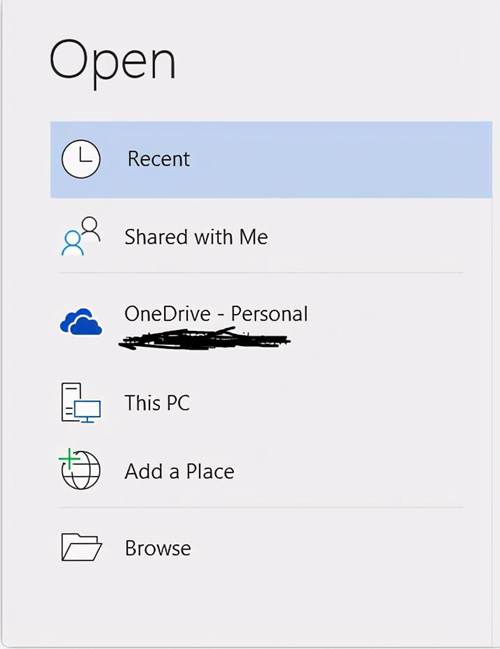Click the large Open page heading
Viewport: 500px width, 649px height.
click(x=113, y=61)
